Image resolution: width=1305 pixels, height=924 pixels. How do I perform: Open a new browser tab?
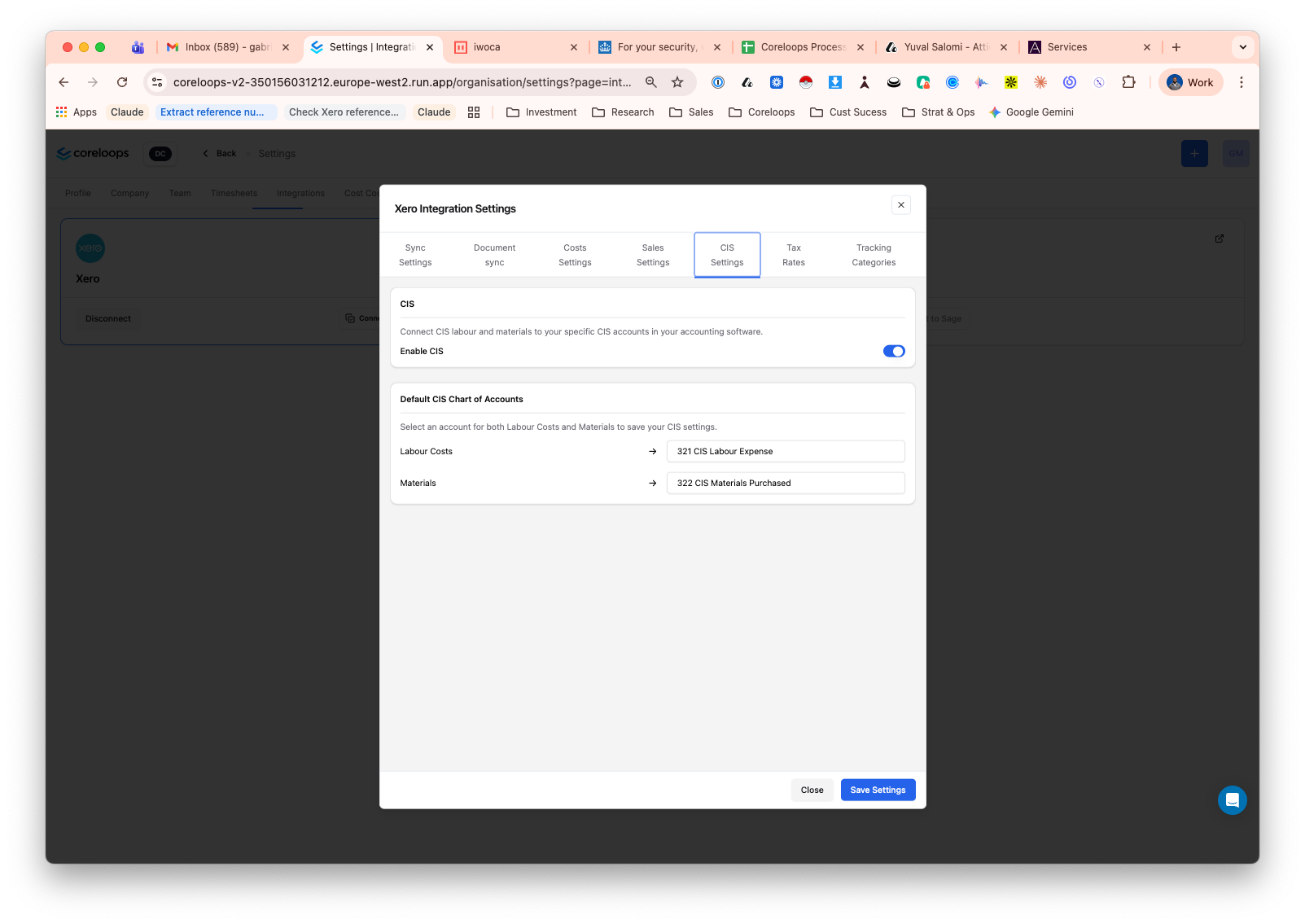click(x=1176, y=47)
